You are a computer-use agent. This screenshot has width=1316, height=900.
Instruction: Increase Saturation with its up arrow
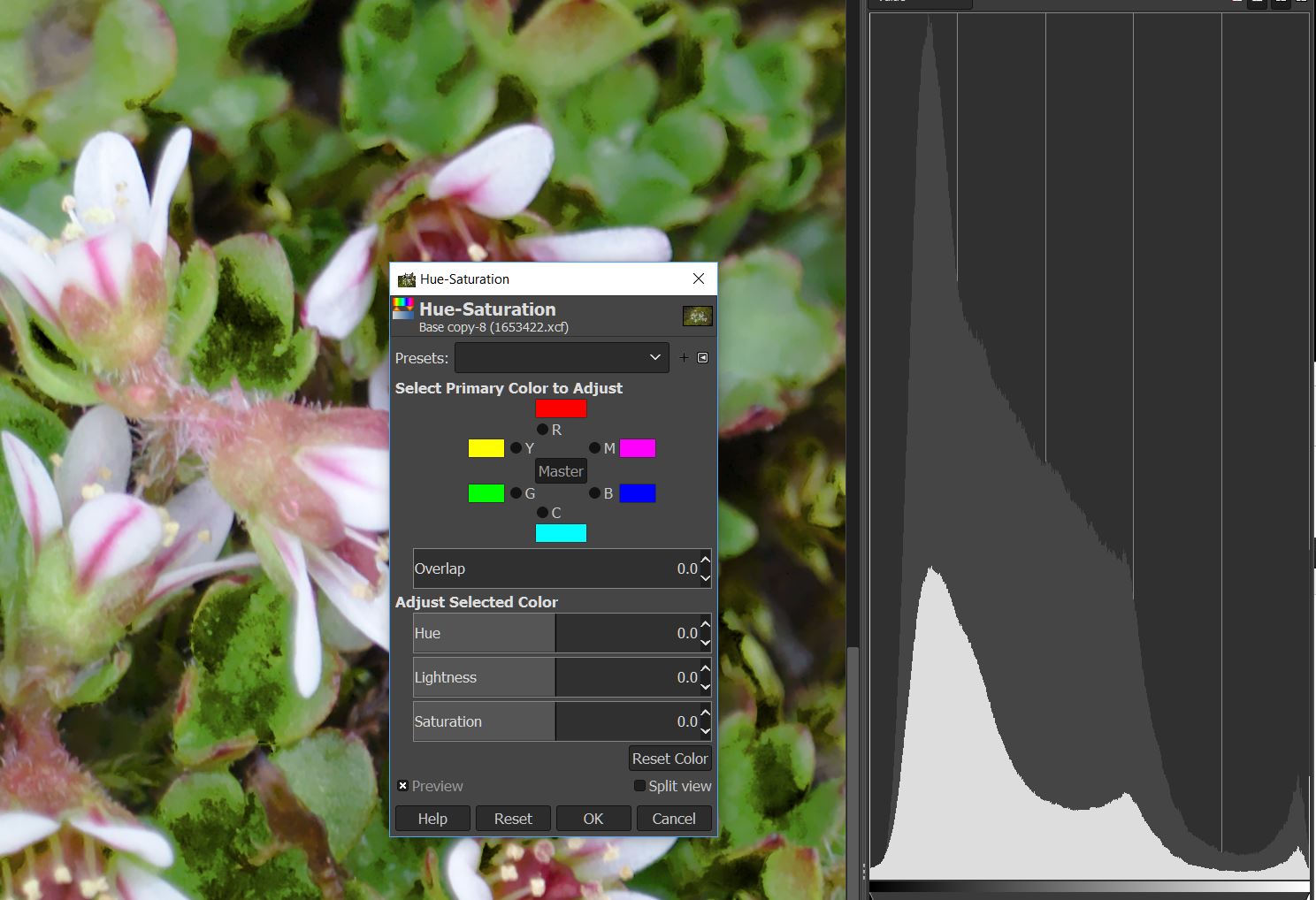(x=706, y=713)
